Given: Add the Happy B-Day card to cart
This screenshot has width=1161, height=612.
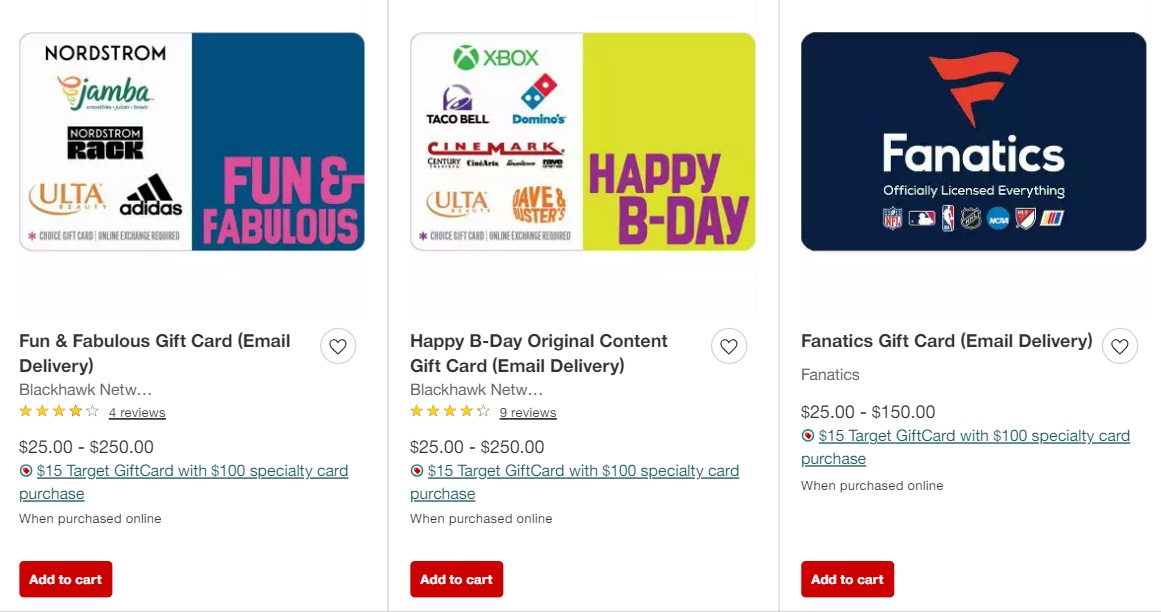Looking at the screenshot, I should pyautogui.click(x=456, y=578).
